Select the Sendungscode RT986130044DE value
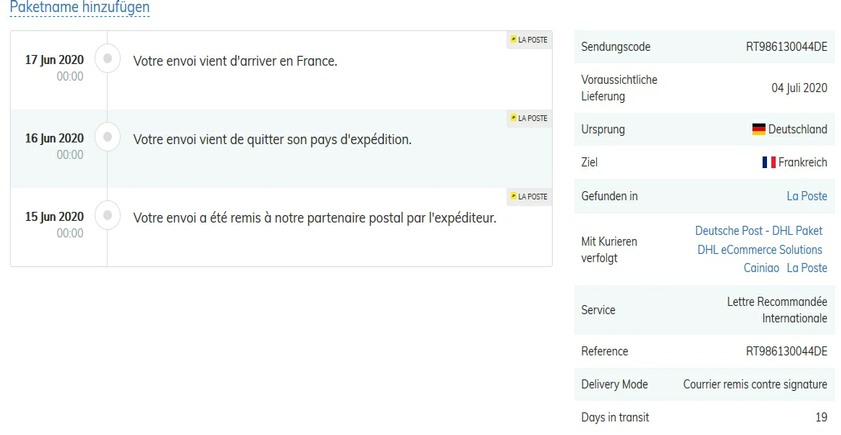Screen dimensions: 841x435 coord(786,47)
